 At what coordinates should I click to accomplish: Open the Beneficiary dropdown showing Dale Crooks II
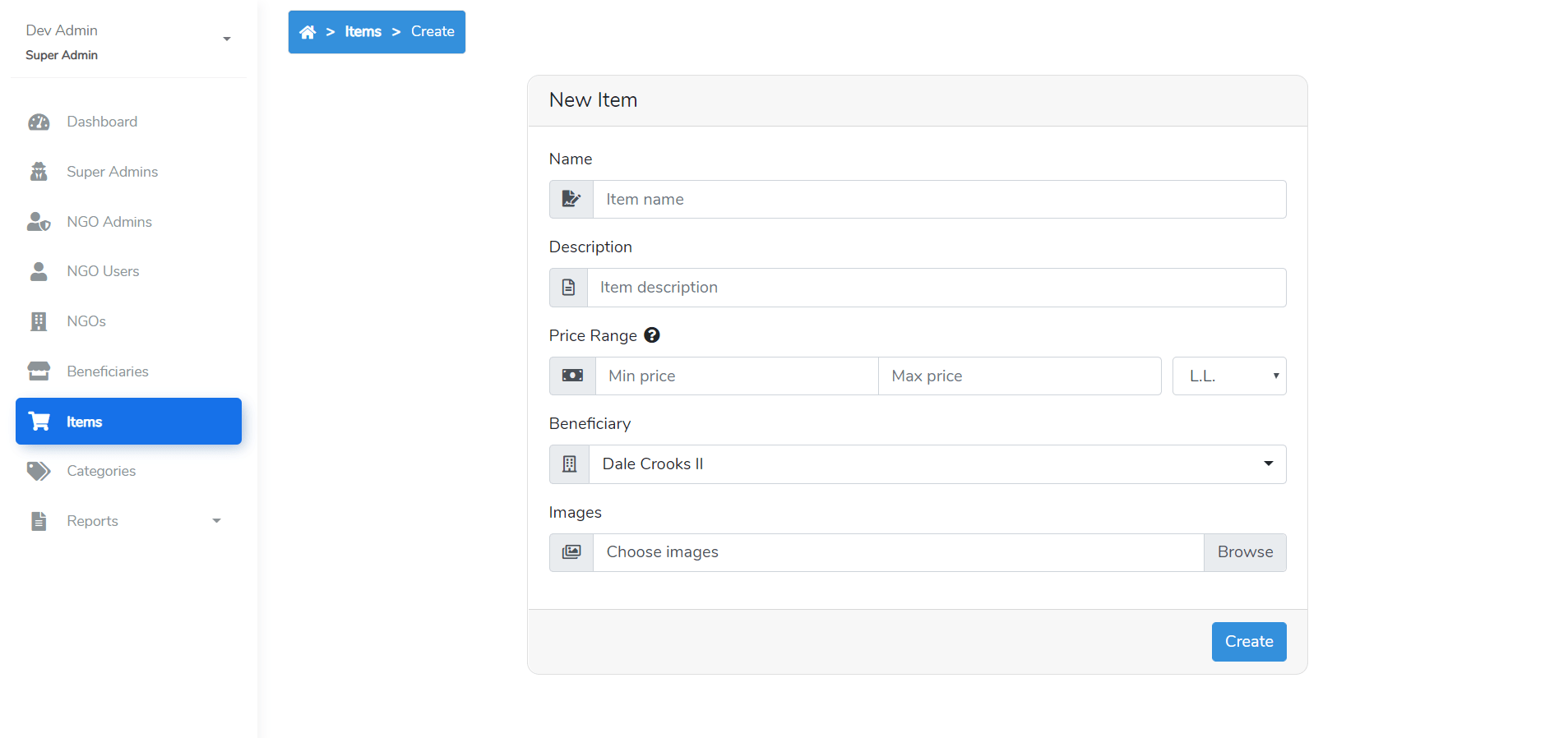(937, 464)
